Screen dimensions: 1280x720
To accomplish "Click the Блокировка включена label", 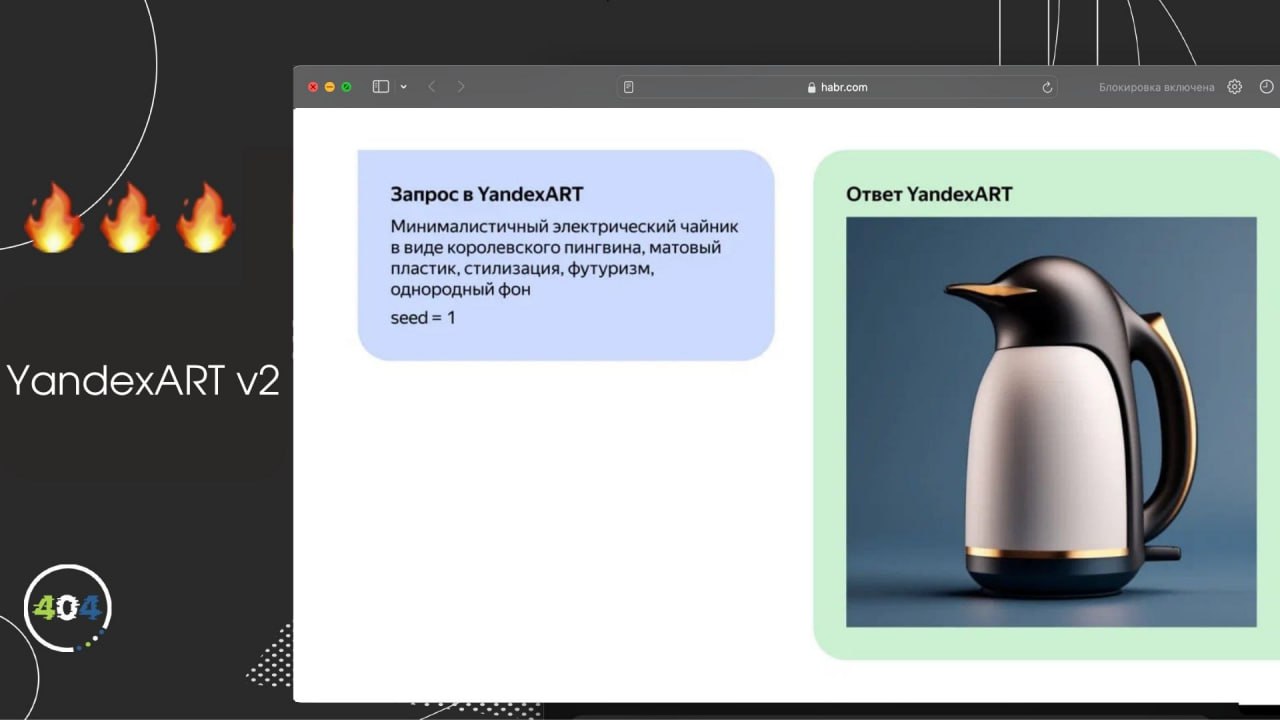I will point(1156,87).
